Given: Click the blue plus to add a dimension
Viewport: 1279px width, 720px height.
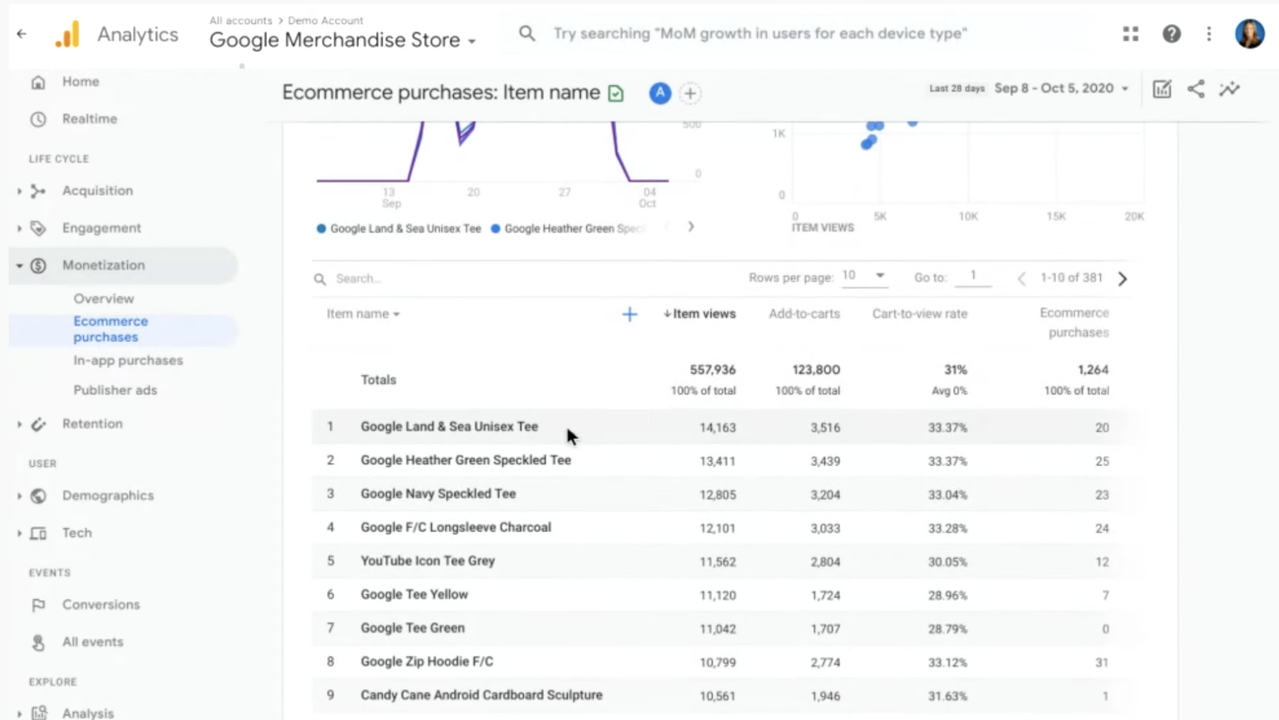Looking at the screenshot, I should (x=629, y=315).
